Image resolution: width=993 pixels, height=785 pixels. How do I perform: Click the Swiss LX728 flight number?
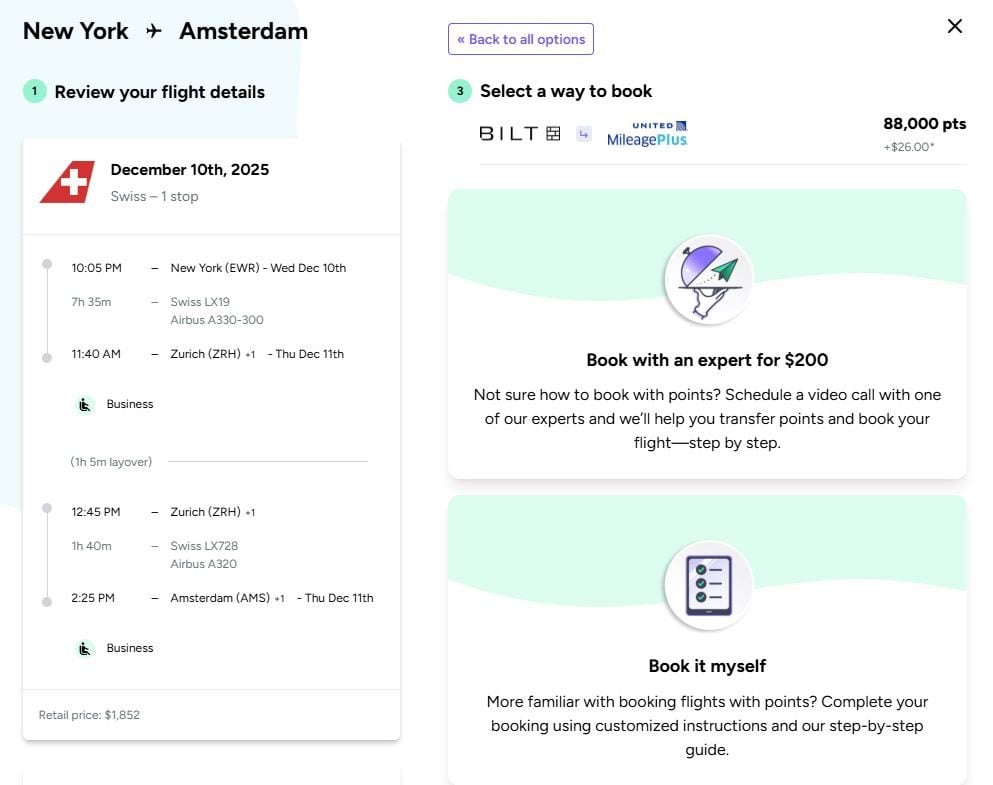point(204,546)
